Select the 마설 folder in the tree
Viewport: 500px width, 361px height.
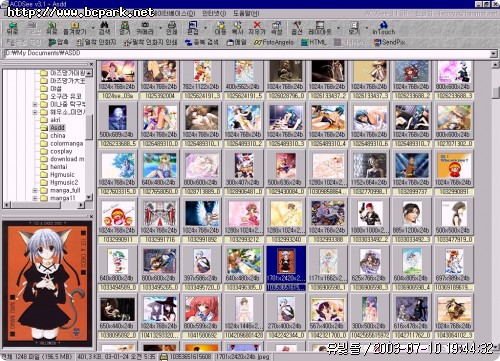(56, 88)
